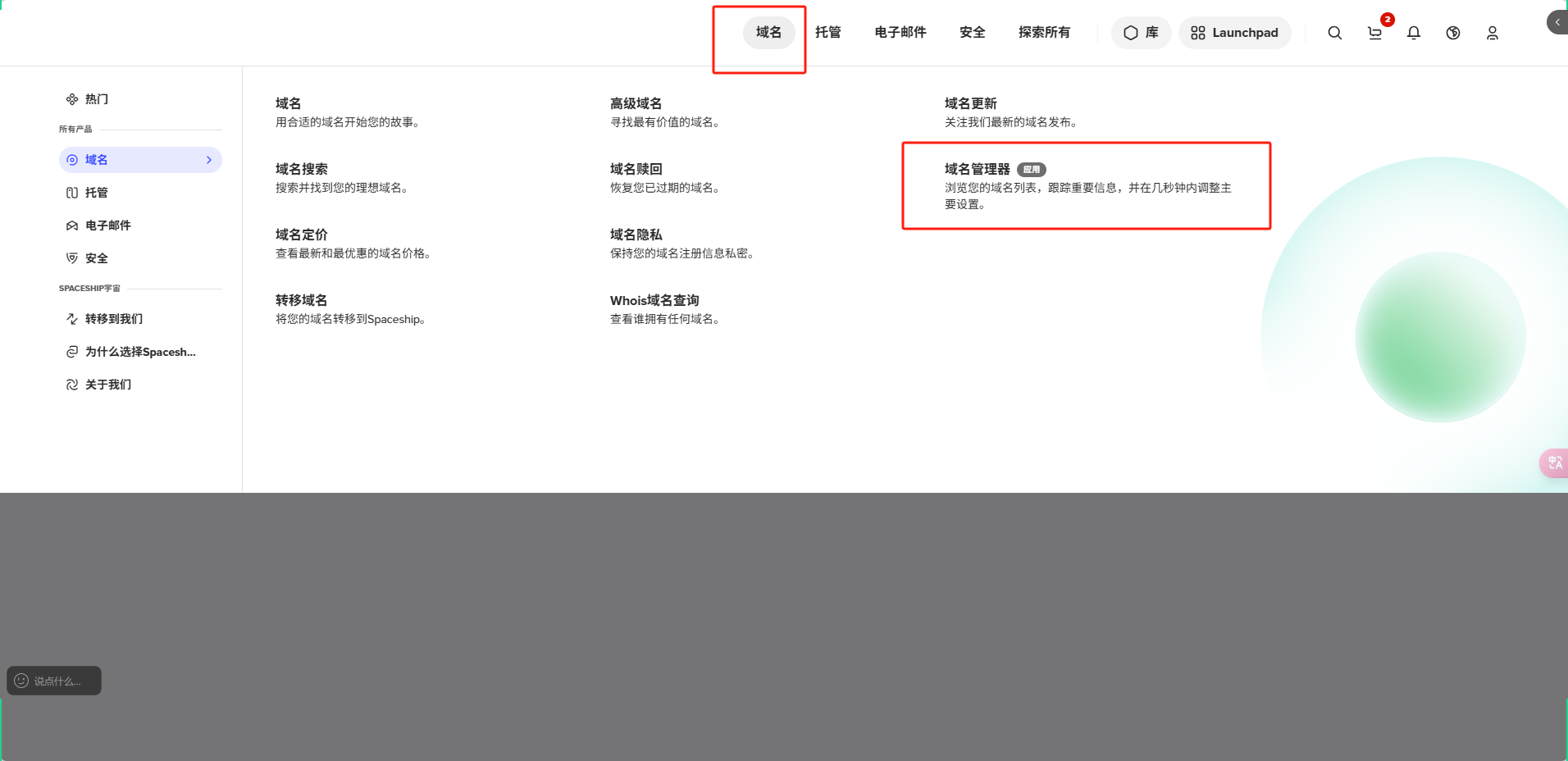The height and width of the screenshot is (761, 1568).
Task: Click the hexagon icon on 库 button
Action: point(1131,33)
